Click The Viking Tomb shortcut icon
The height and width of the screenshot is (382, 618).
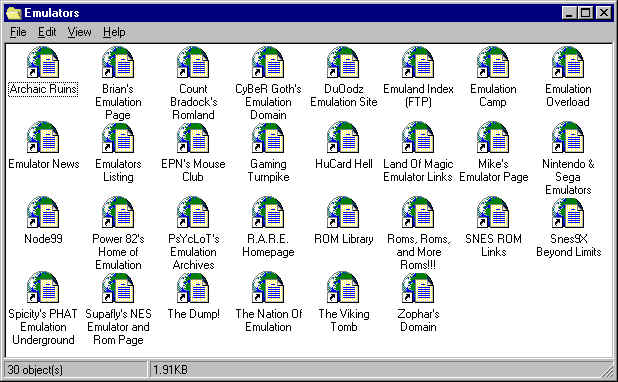343,287
